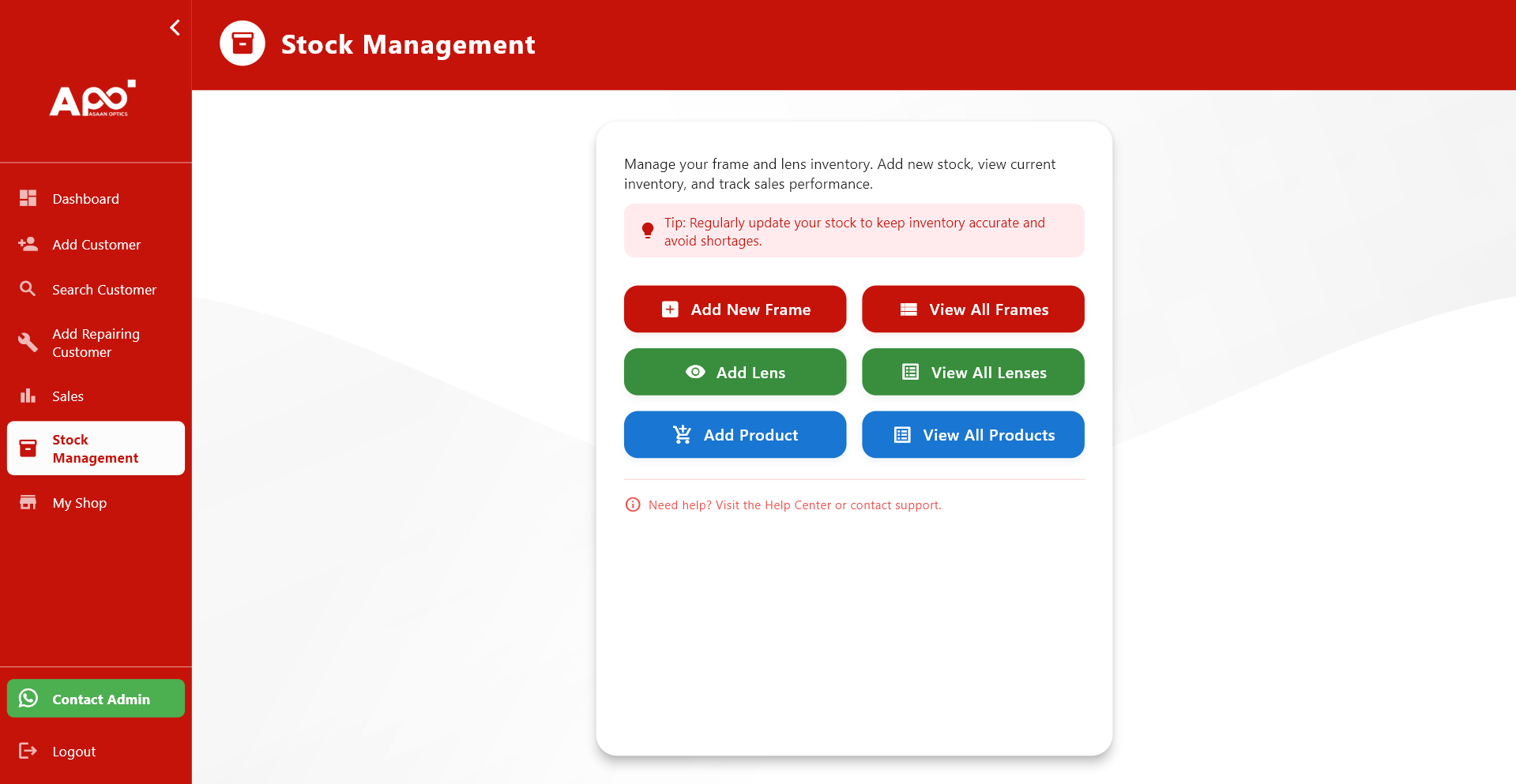Click the info icon beside Need help text
The image size is (1516, 784).
point(633,505)
